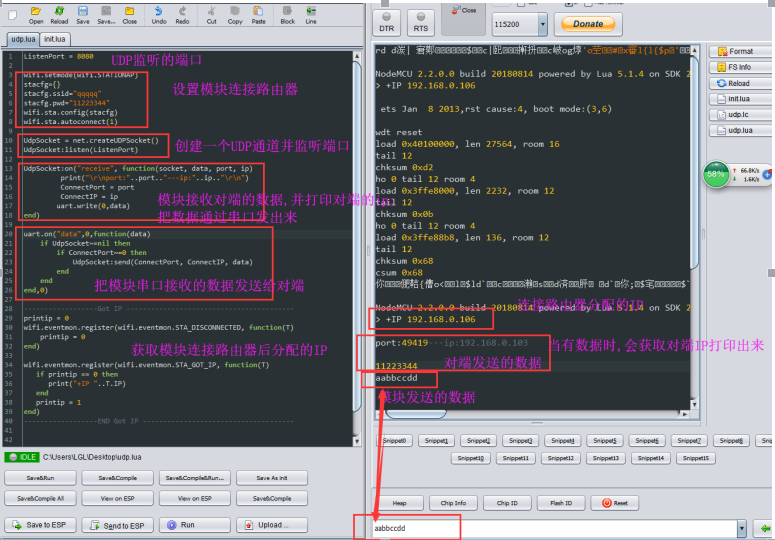Switch to the init.lua editor tab
Viewport: 775px width, 540px height.
54,39
